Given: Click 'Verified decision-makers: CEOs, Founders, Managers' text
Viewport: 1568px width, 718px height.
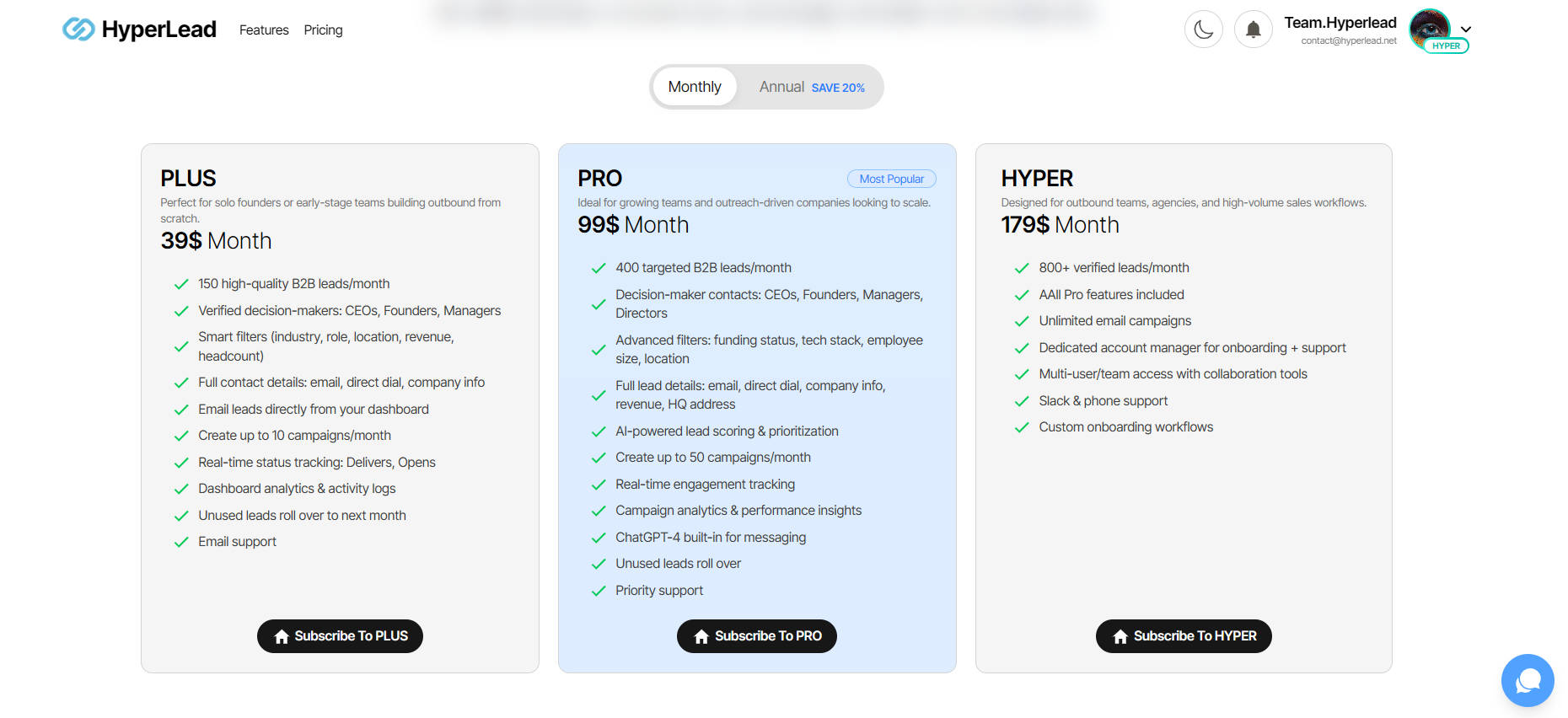Looking at the screenshot, I should click(349, 311).
